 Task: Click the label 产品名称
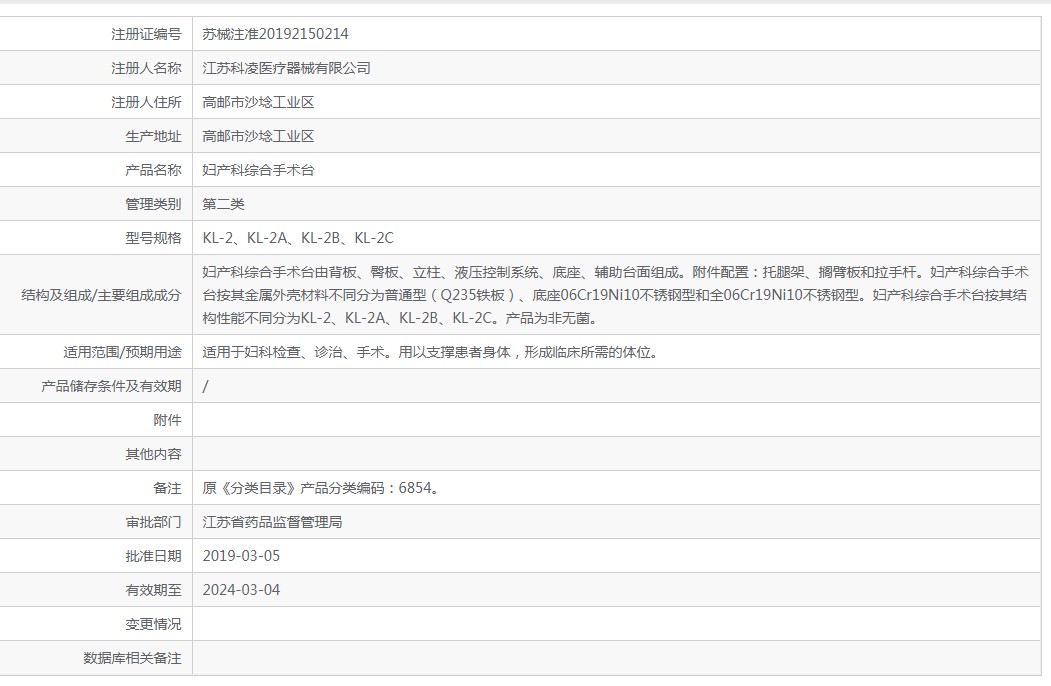point(153,170)
